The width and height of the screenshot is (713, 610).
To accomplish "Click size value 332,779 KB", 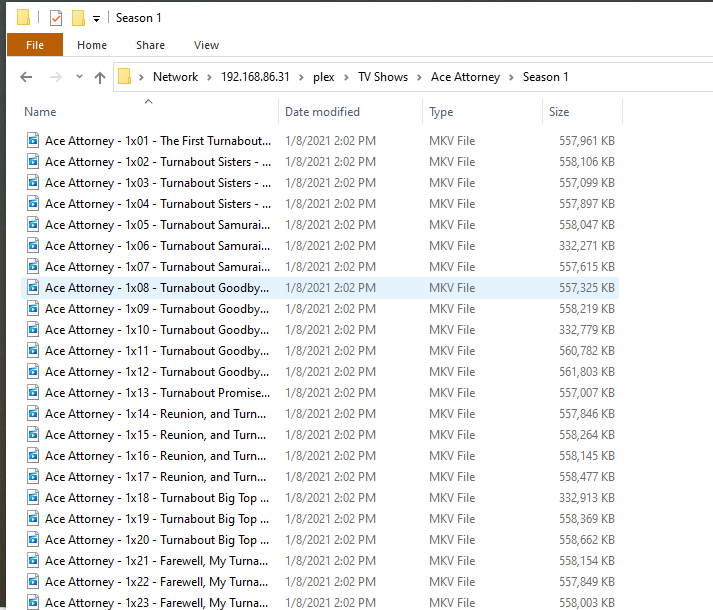I will [587, 329].
